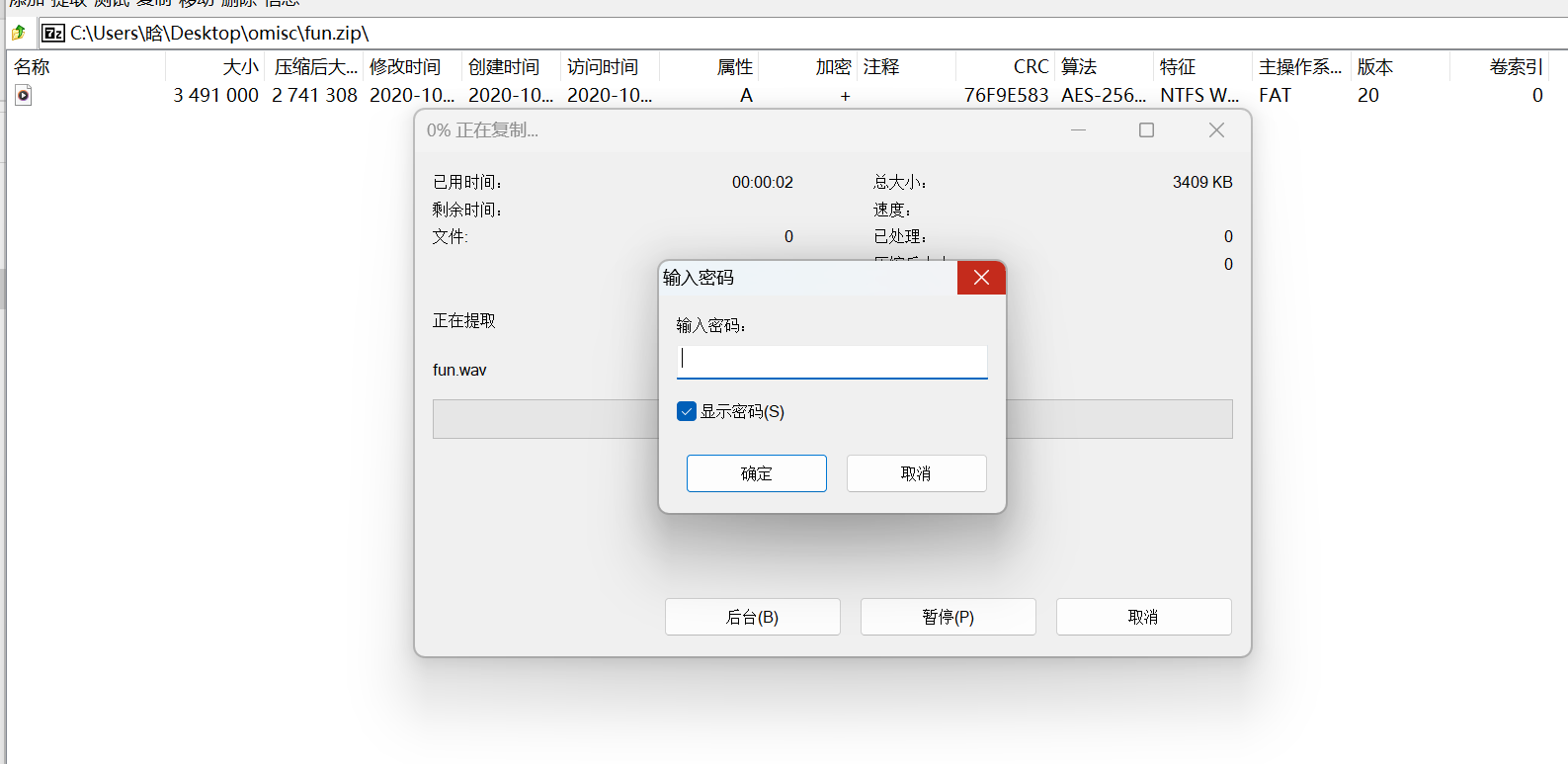Viewport: 1568px width, 764px height.
Task: Close the password dialog with red X
Action: [x=981, y=278]
